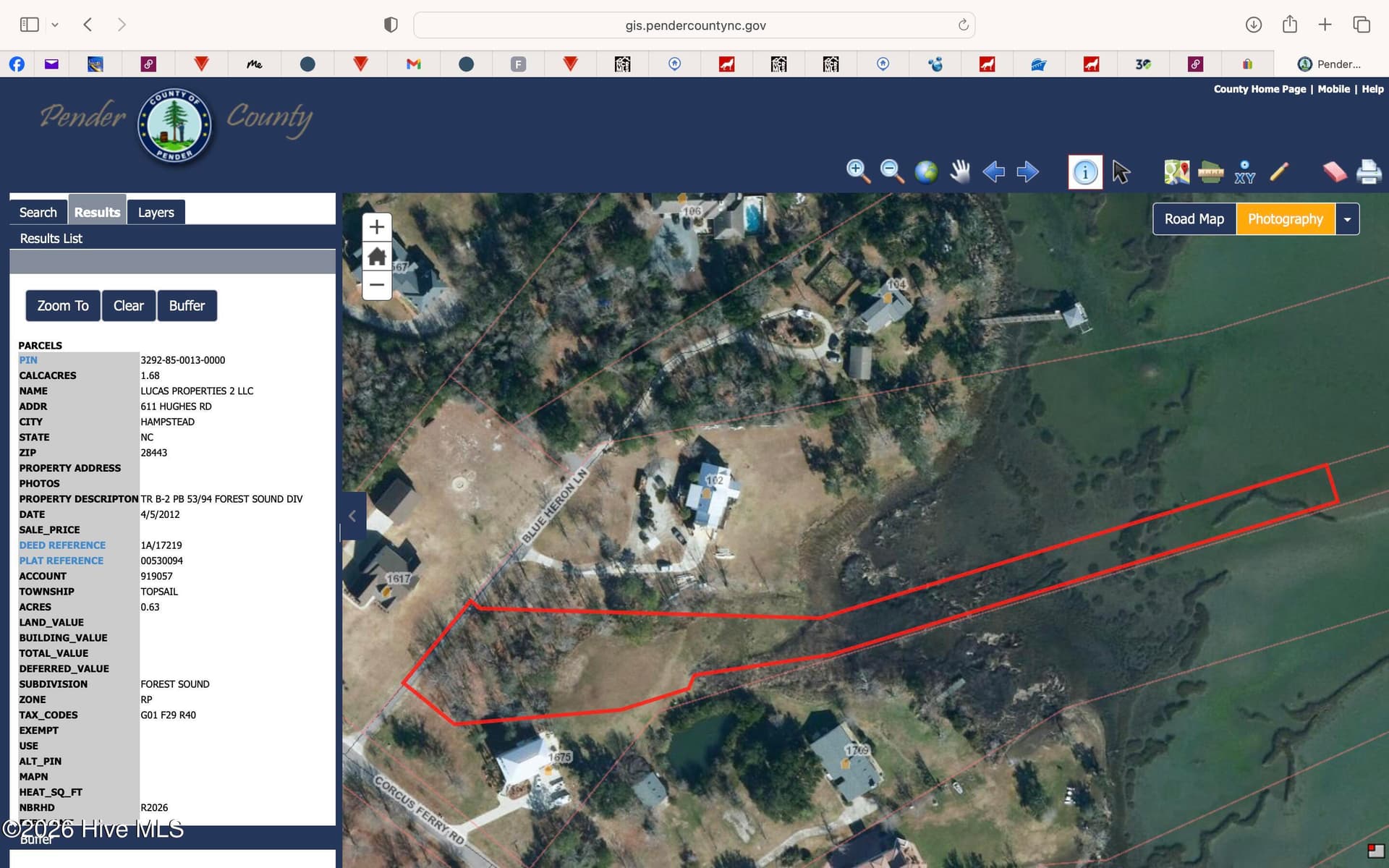
Task: Open the Search tab
Action: point(38,212)
